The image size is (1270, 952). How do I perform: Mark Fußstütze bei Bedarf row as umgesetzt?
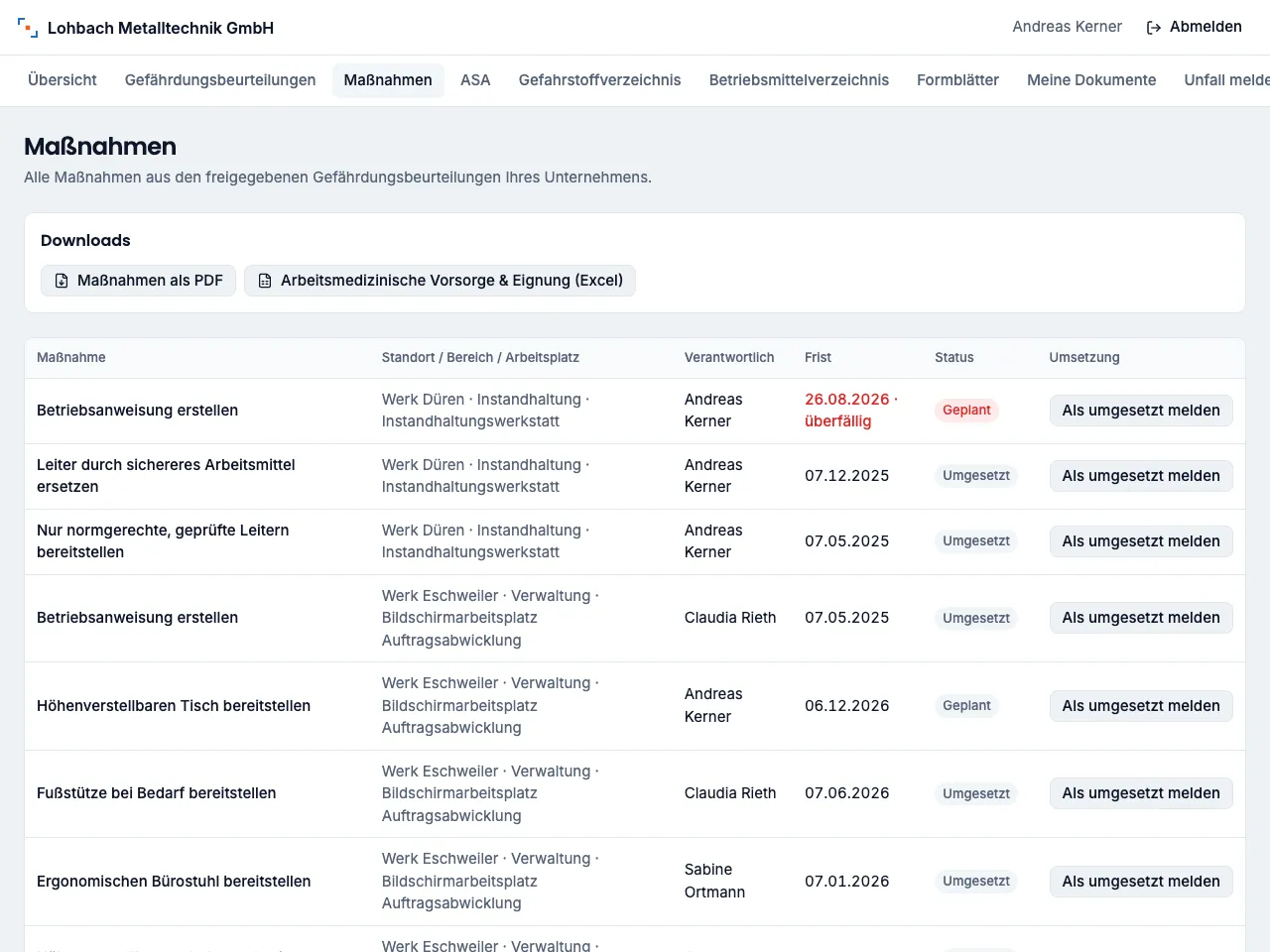point(1141,793)
